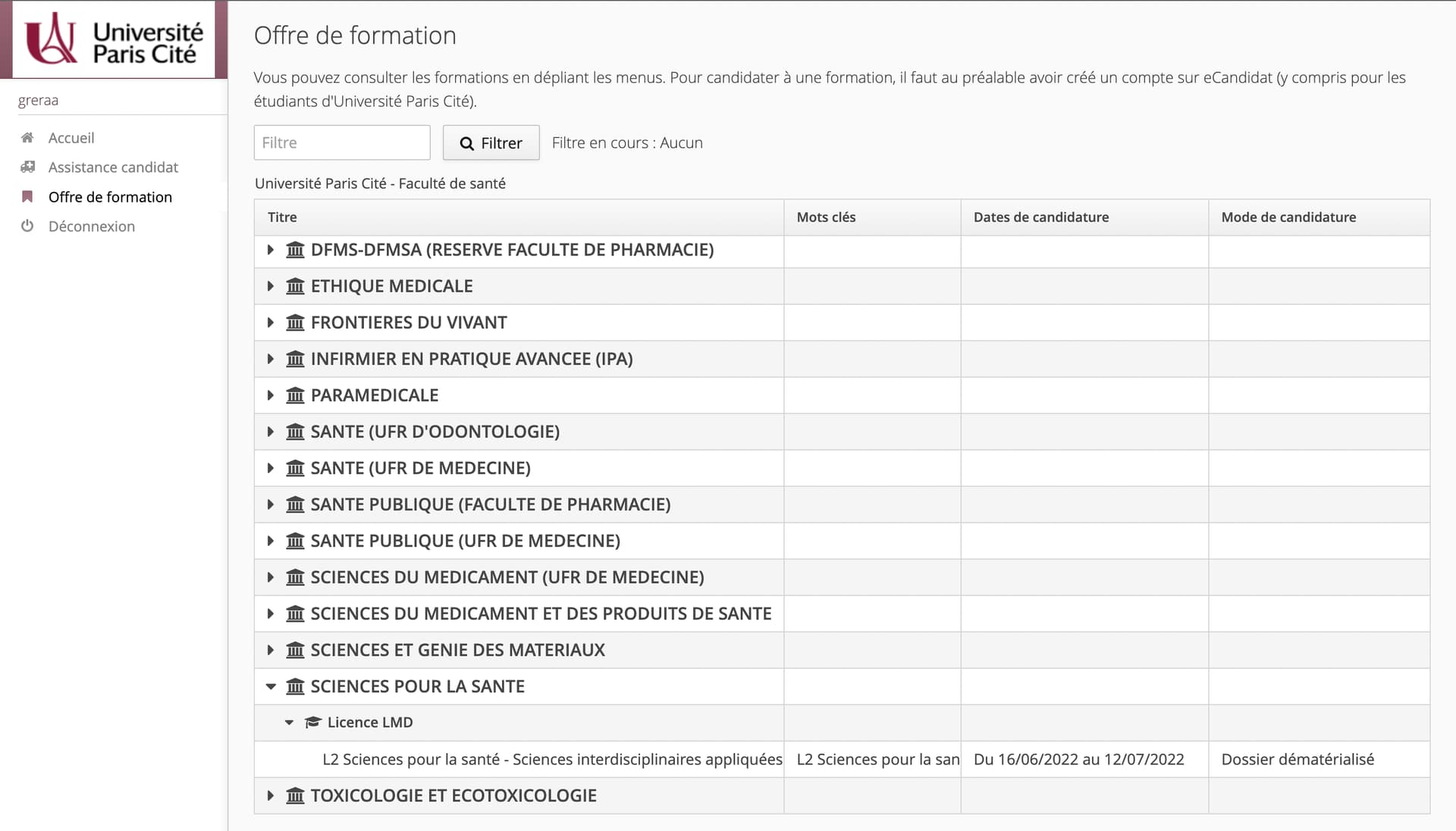This screenshot has height=831, width=1456.
Task: Click institution icon for SCIENCES DU MEDICAMENT (UFR DE MEDECINE)
Action: point(295,577)
